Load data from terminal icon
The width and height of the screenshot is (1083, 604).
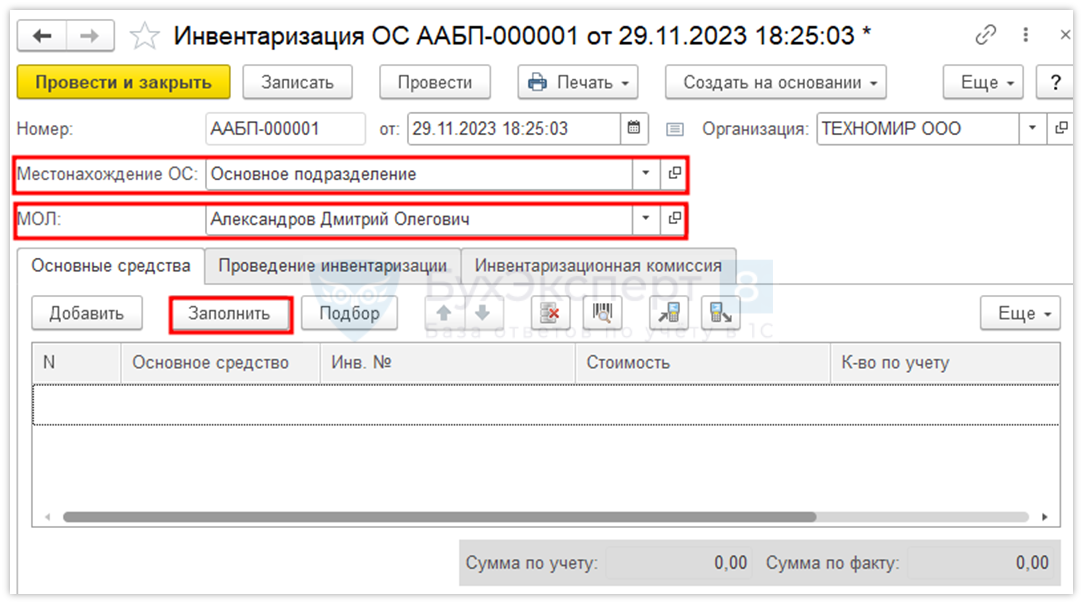tap(669, 313)
